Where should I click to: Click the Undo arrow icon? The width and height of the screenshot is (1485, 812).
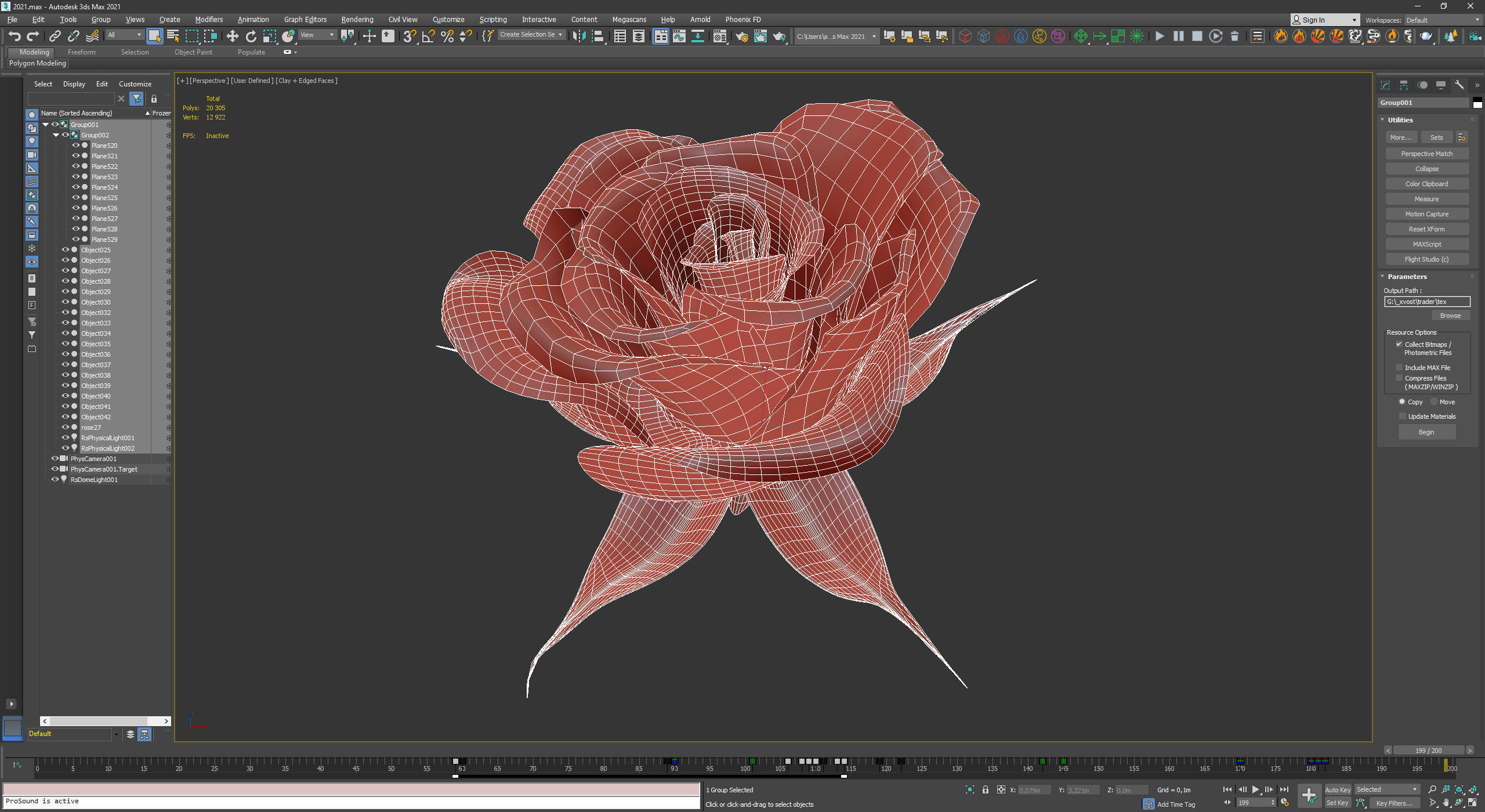pos(15,37)
